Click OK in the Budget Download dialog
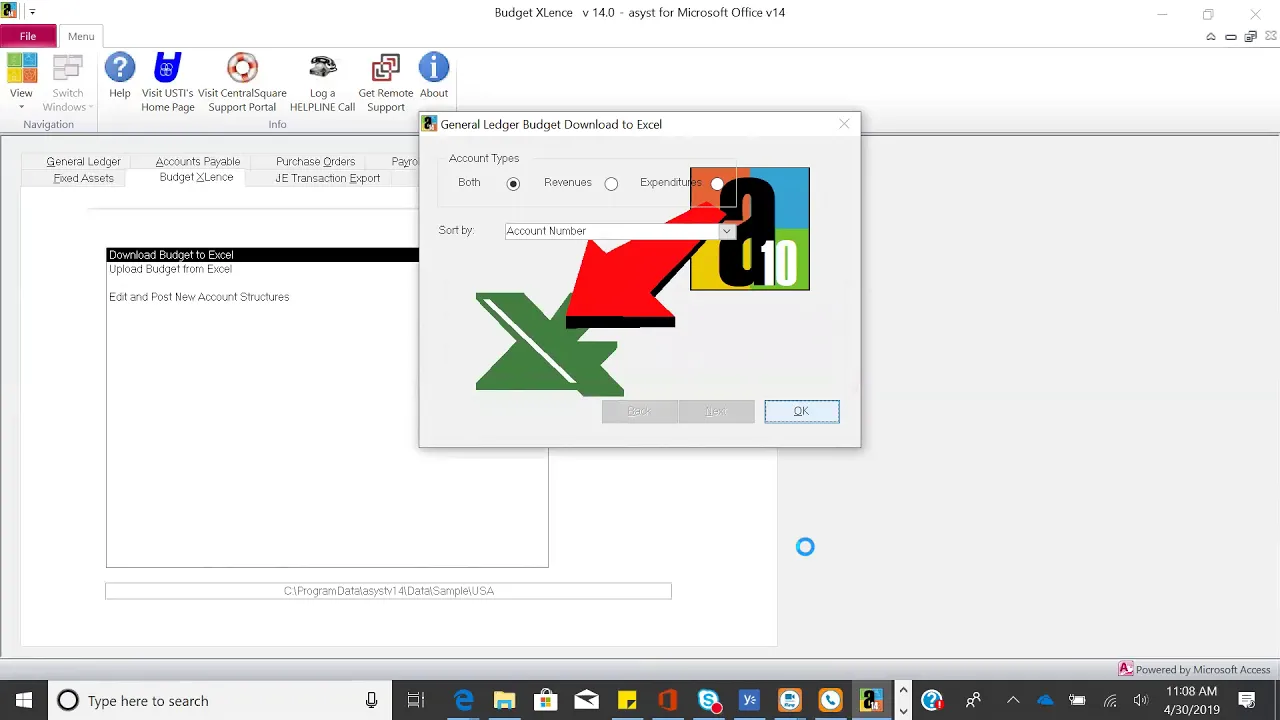 pyautogui.click(x=802, y=411)
